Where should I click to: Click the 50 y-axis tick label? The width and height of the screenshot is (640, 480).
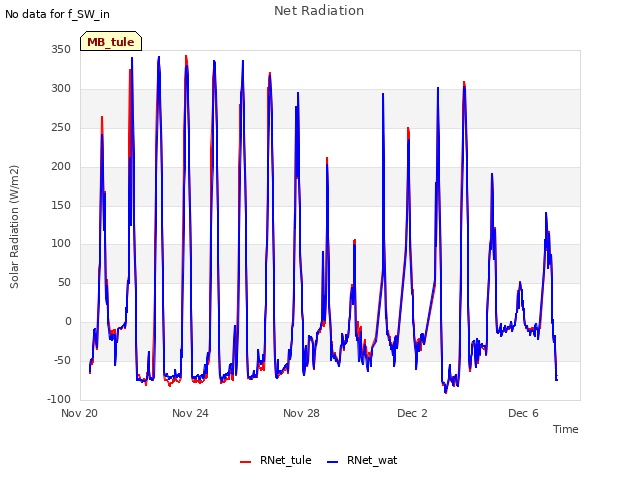pos(64,282)
